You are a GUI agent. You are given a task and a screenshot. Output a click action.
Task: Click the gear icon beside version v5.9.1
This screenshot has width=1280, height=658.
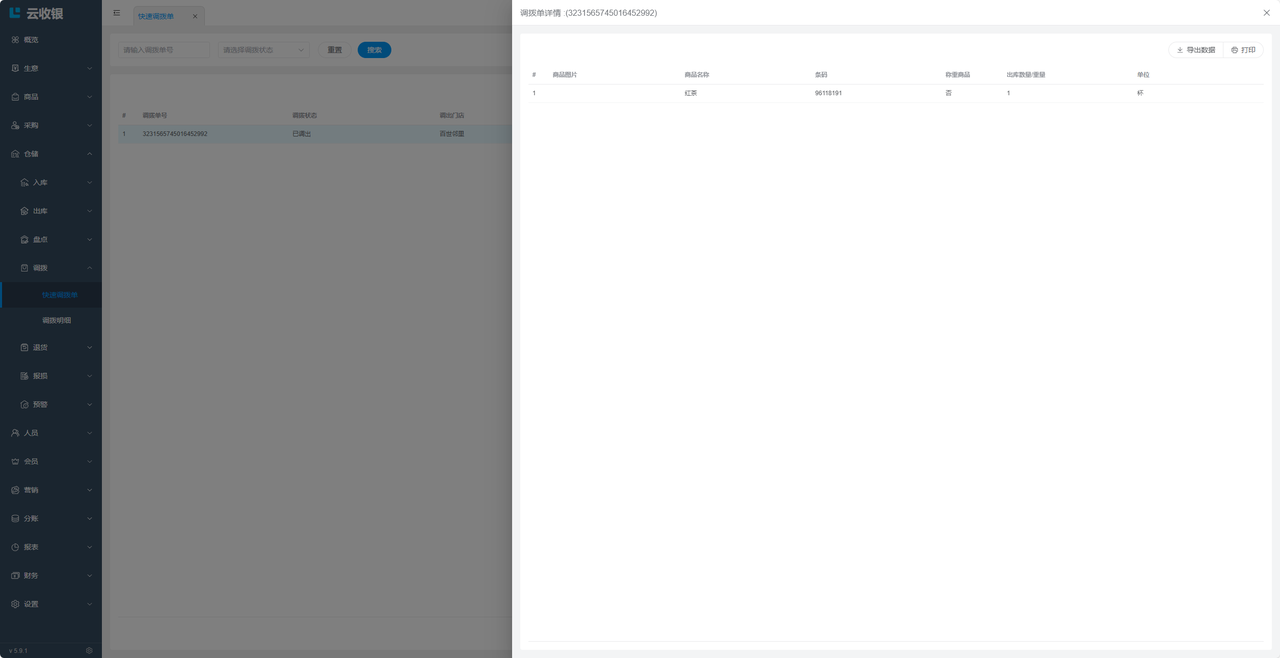click(89, 650)
